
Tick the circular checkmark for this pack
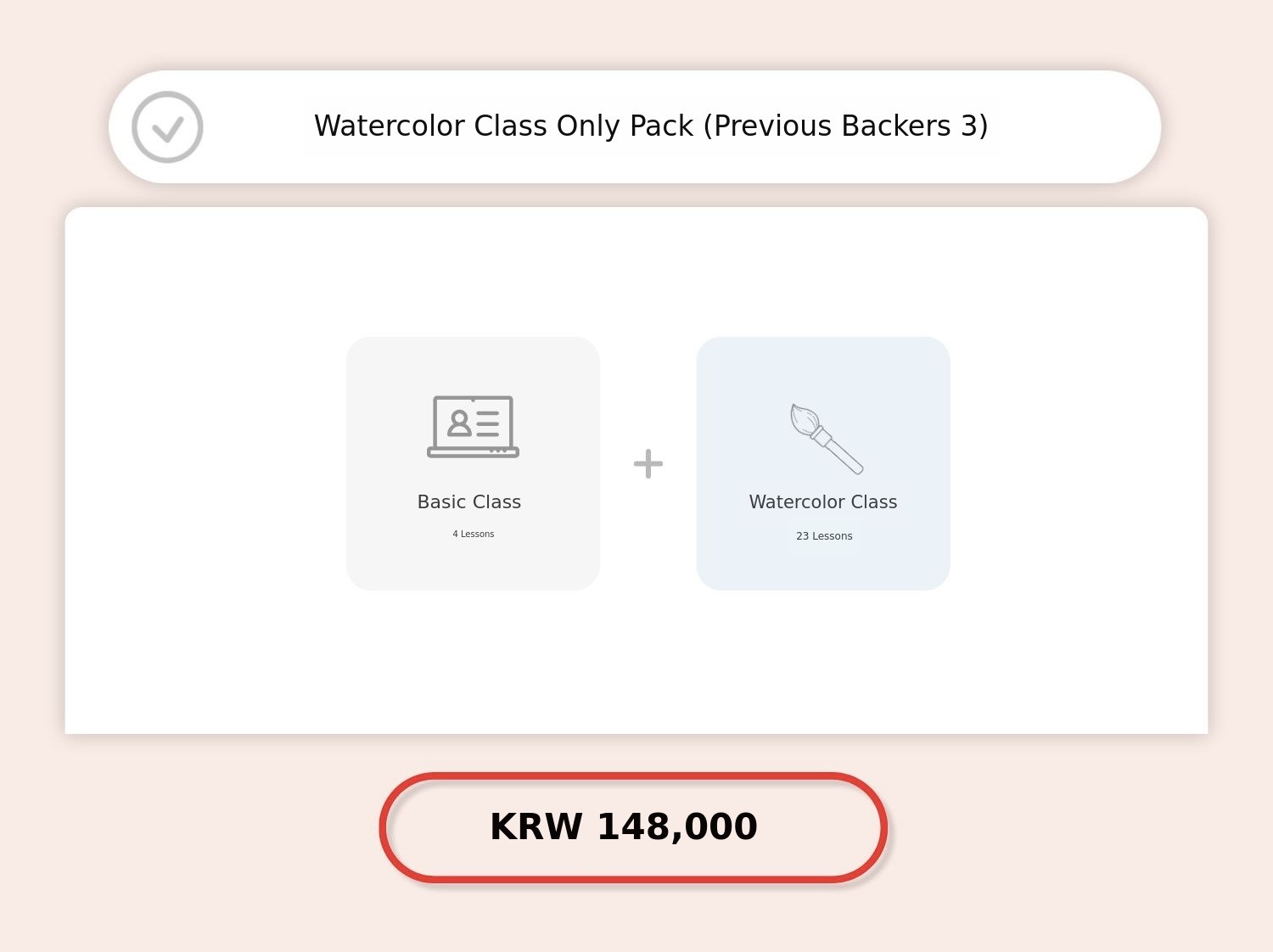click(167, 127)
